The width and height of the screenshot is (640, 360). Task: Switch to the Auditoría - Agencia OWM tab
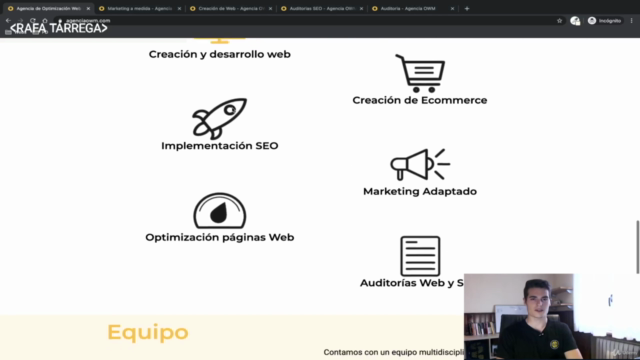click(413, 9)
